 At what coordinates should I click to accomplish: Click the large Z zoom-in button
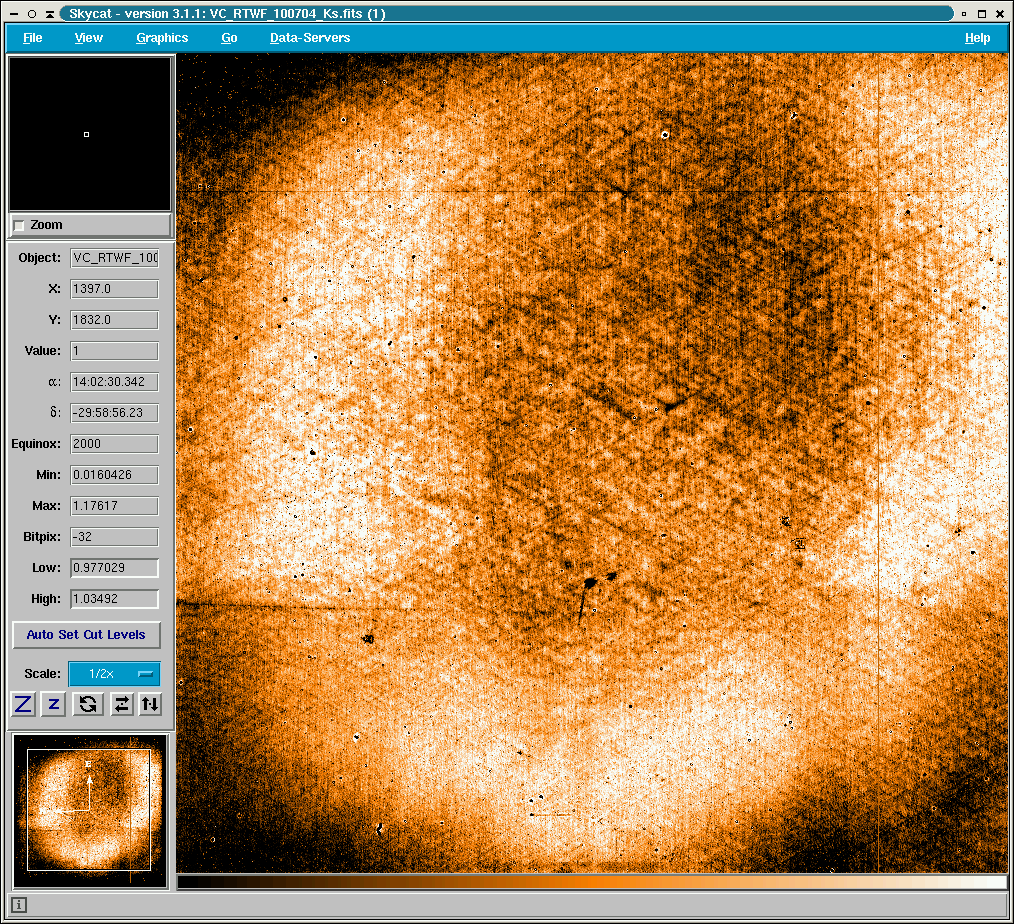click(x=23, y=704)
